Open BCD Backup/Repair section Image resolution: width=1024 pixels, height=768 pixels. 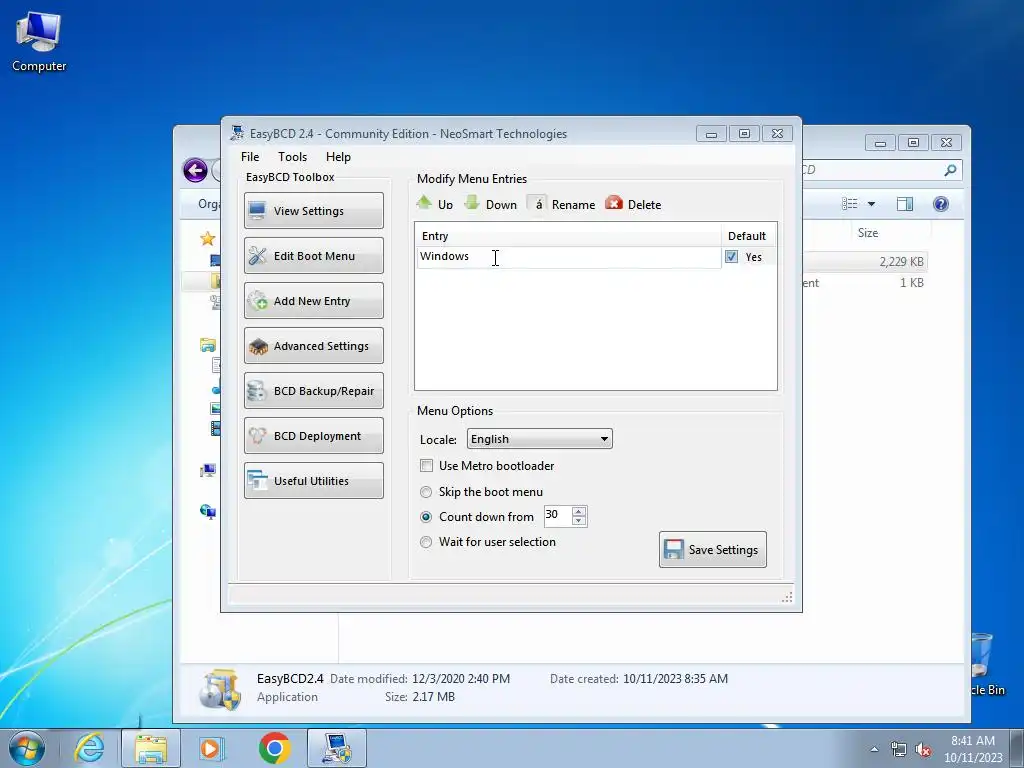(313, 391)
